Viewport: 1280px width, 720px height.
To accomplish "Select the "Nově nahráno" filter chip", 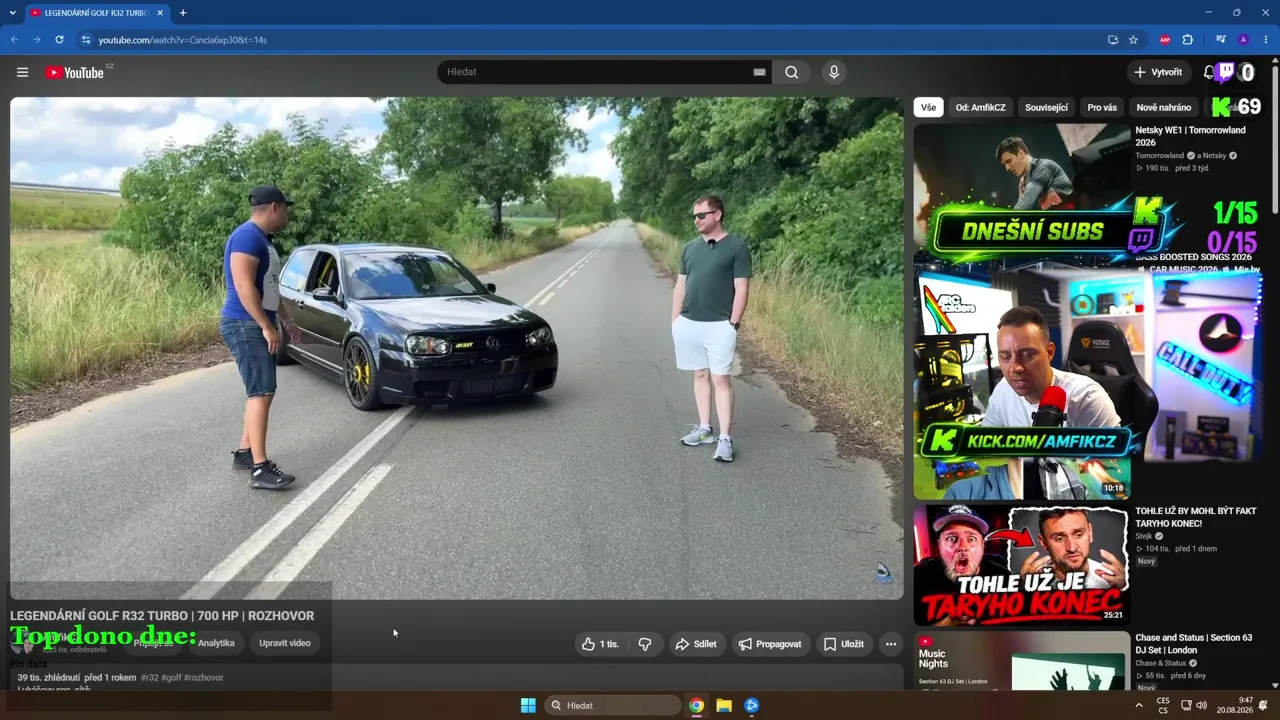I will [x=1164, y=107].
